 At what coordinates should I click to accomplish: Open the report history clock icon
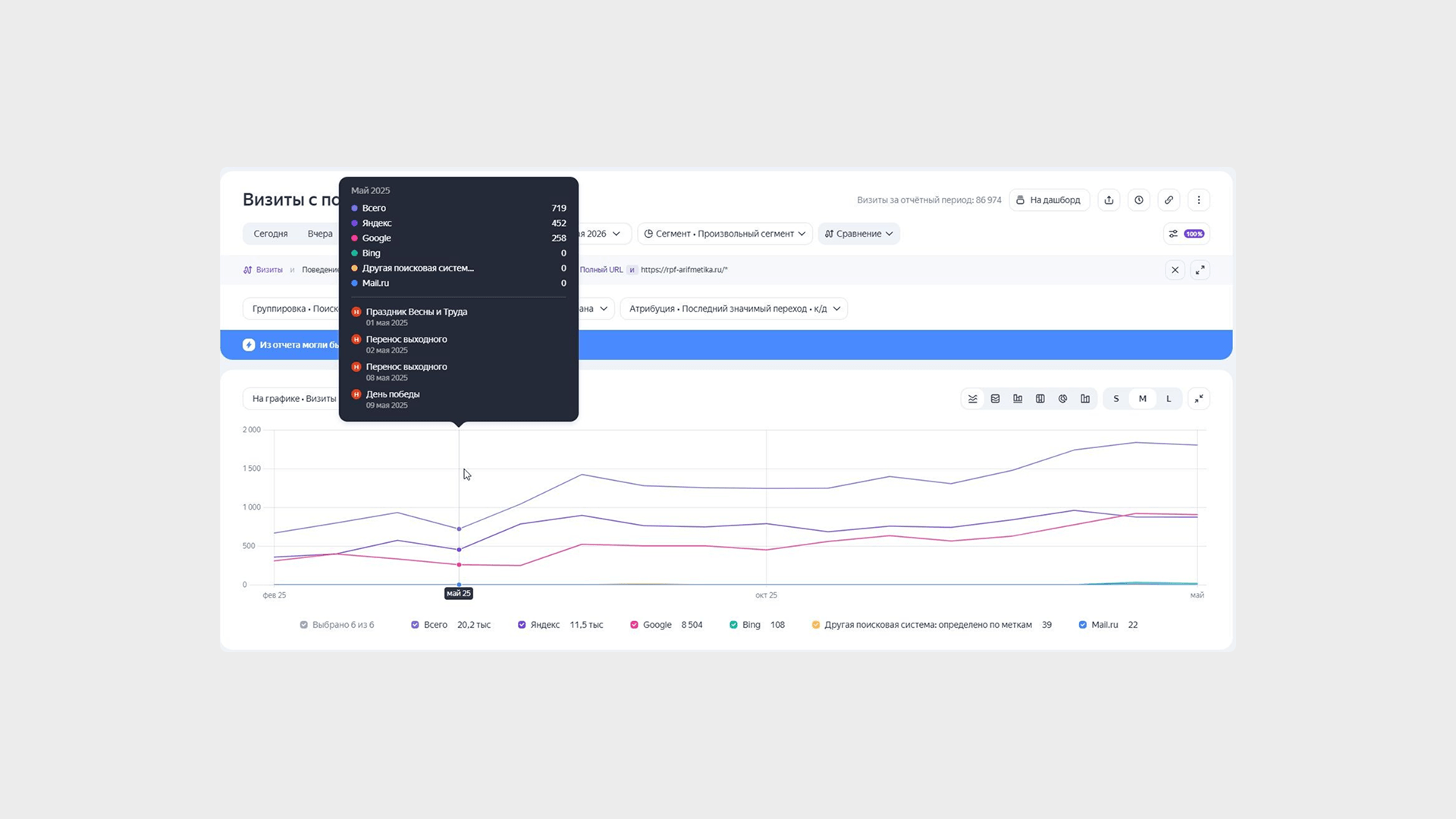pos(1139,200)
